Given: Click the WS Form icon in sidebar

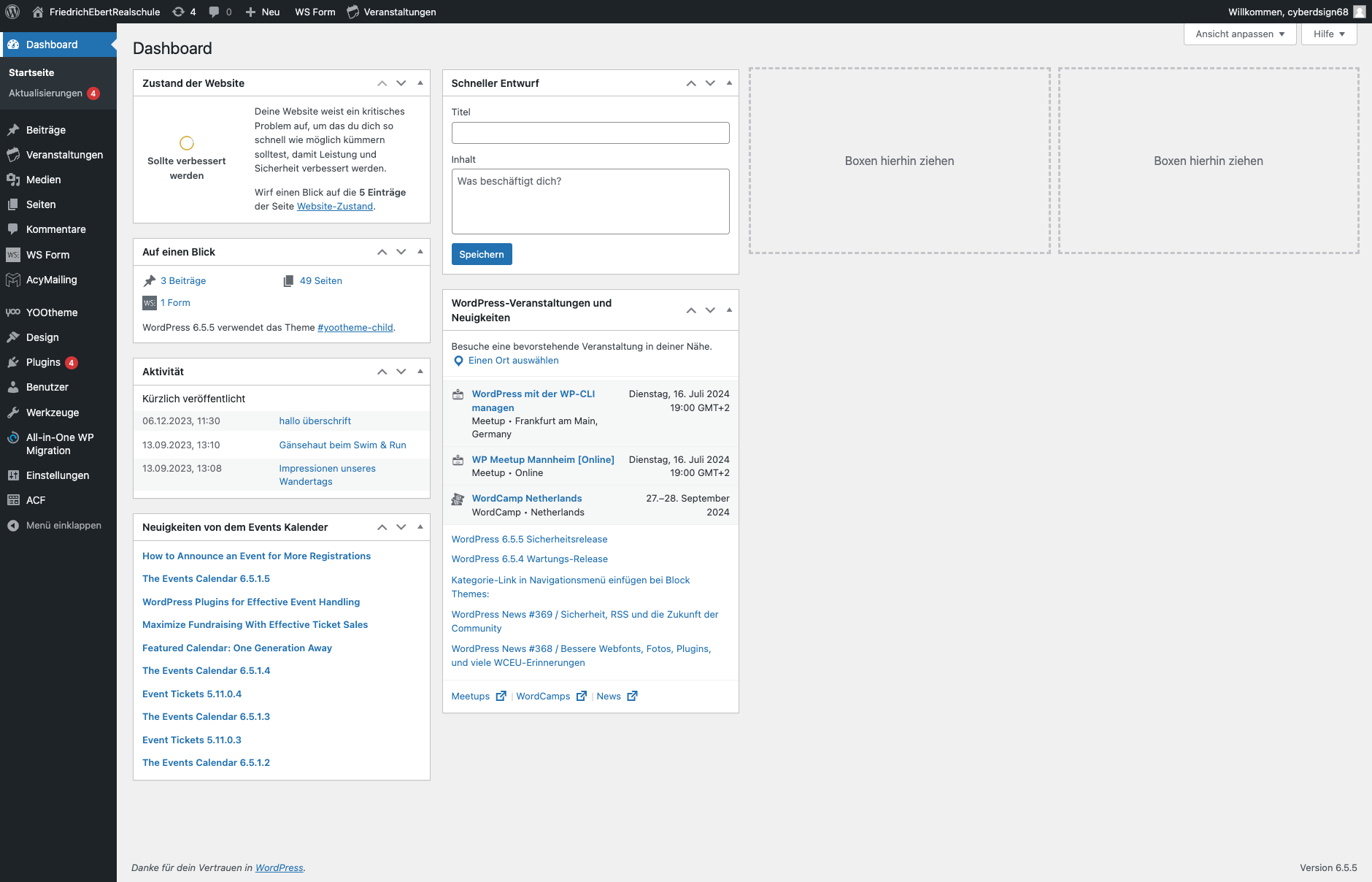Looking at the screenshot, I should point(13,255).
